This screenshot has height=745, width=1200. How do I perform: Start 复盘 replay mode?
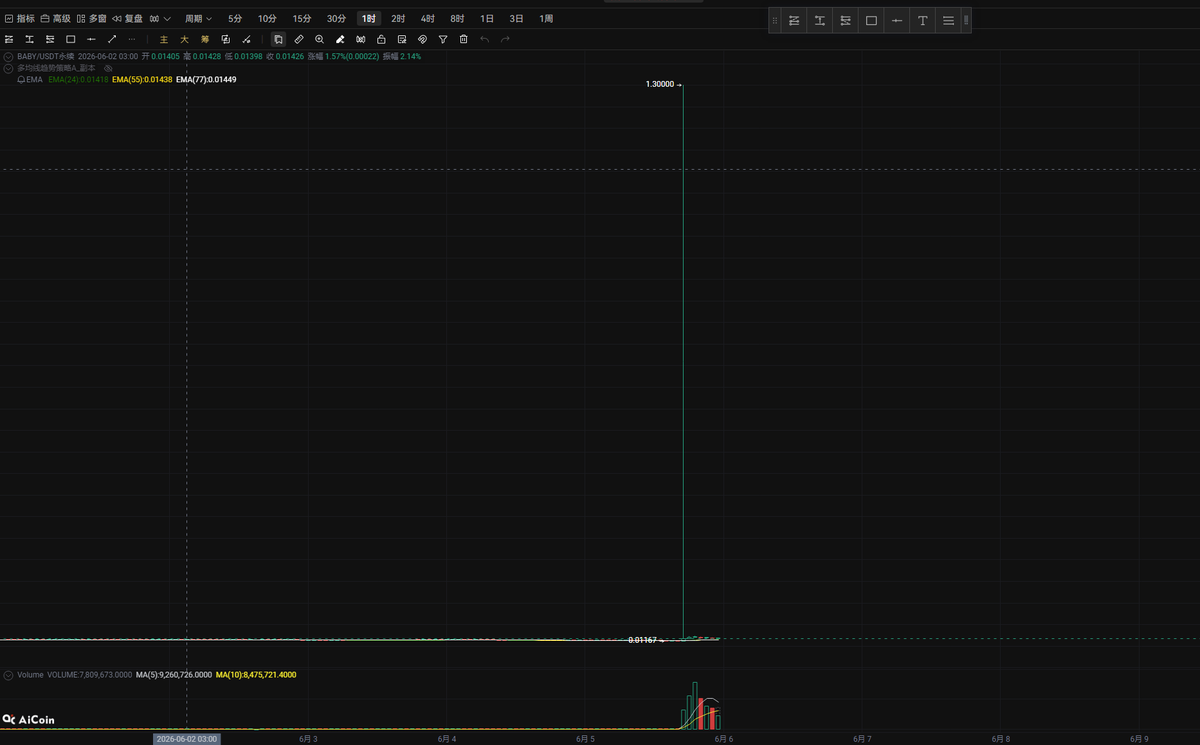tap(128, 19)
